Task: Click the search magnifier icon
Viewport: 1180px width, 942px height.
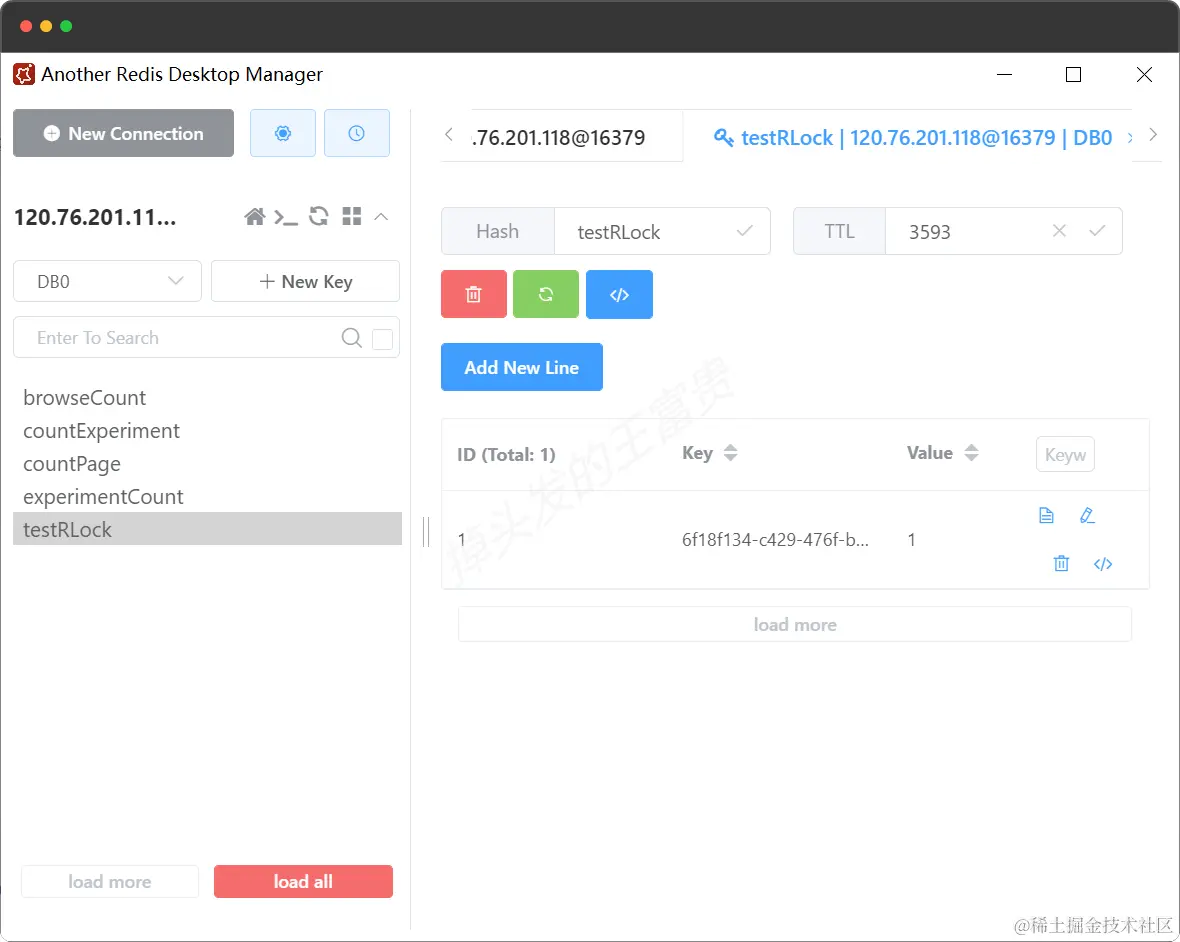Action: click(x=351, y=338)
